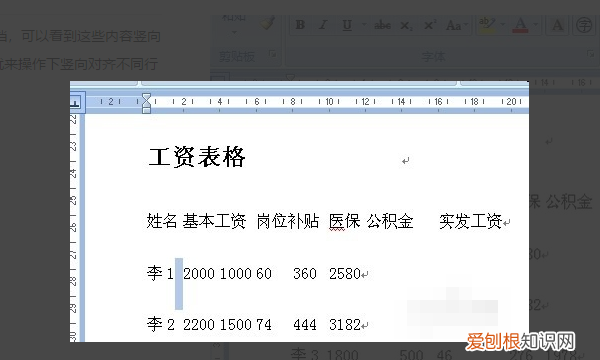Click the value 74 in 李 2 row
600x360 pixels.
264,325
